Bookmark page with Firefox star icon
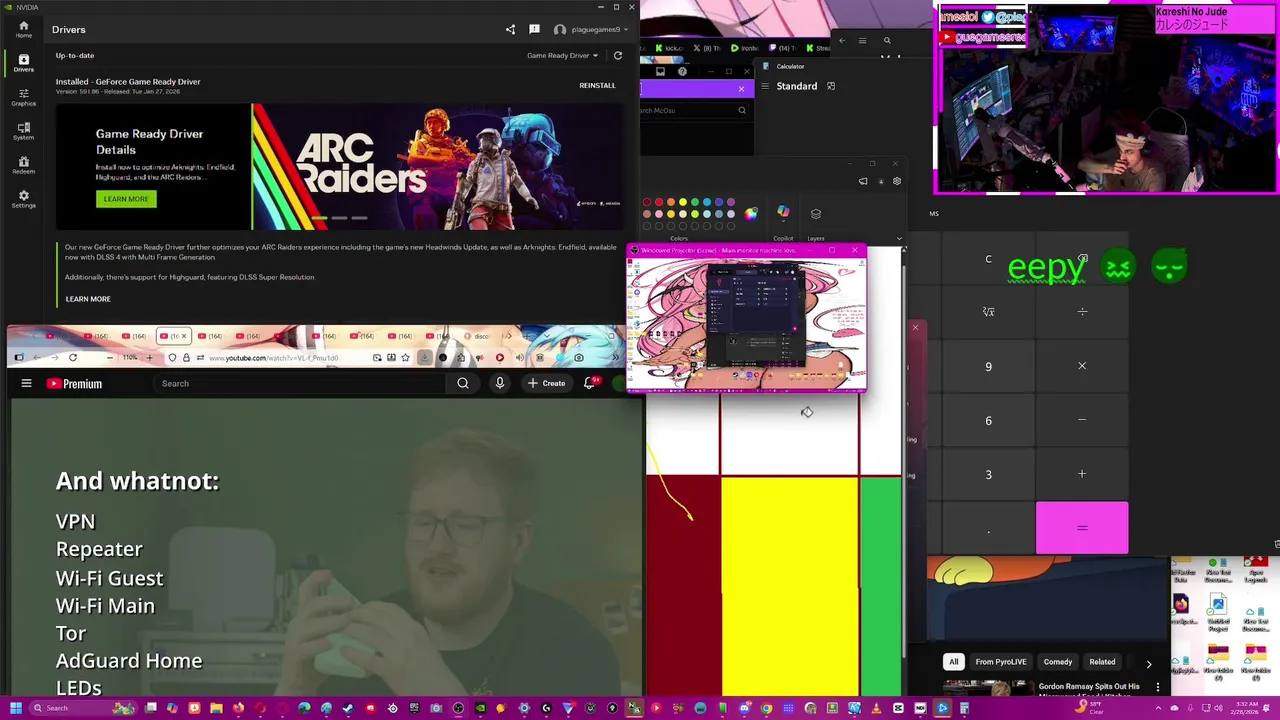 click(405, 358)
